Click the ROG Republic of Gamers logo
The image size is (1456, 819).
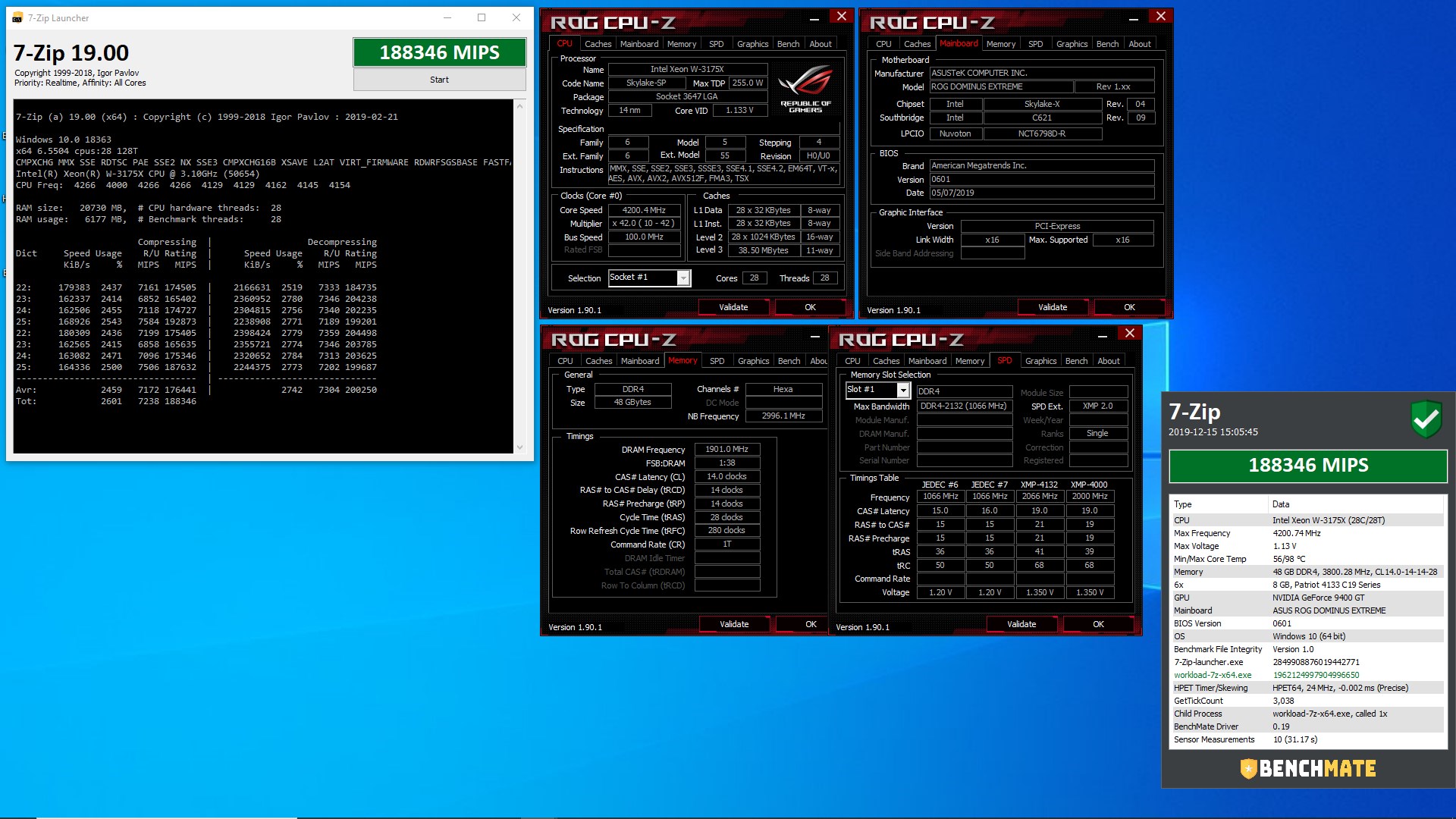pos(805,89)
